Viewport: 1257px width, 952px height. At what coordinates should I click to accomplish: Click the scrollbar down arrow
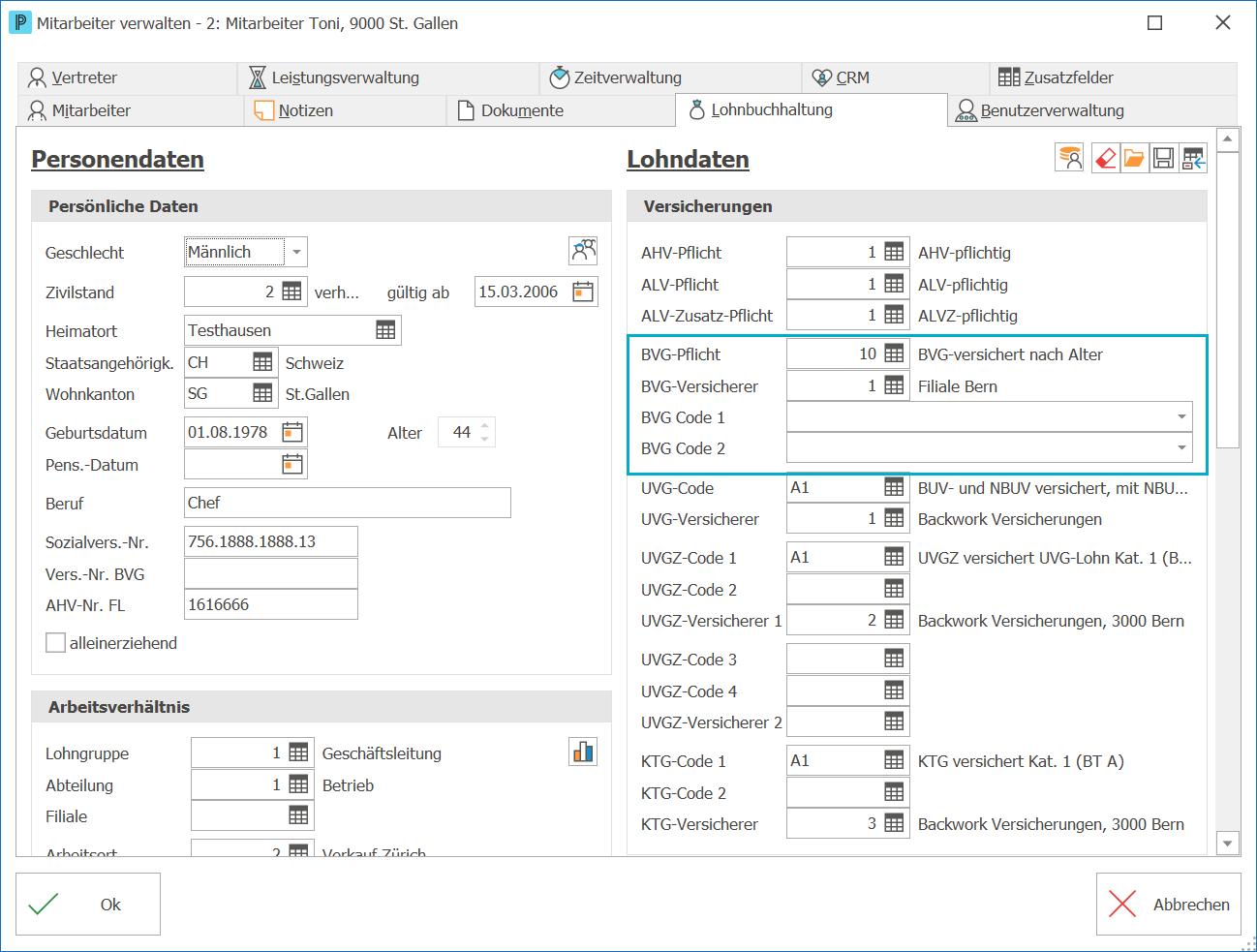coord(1228,844)
